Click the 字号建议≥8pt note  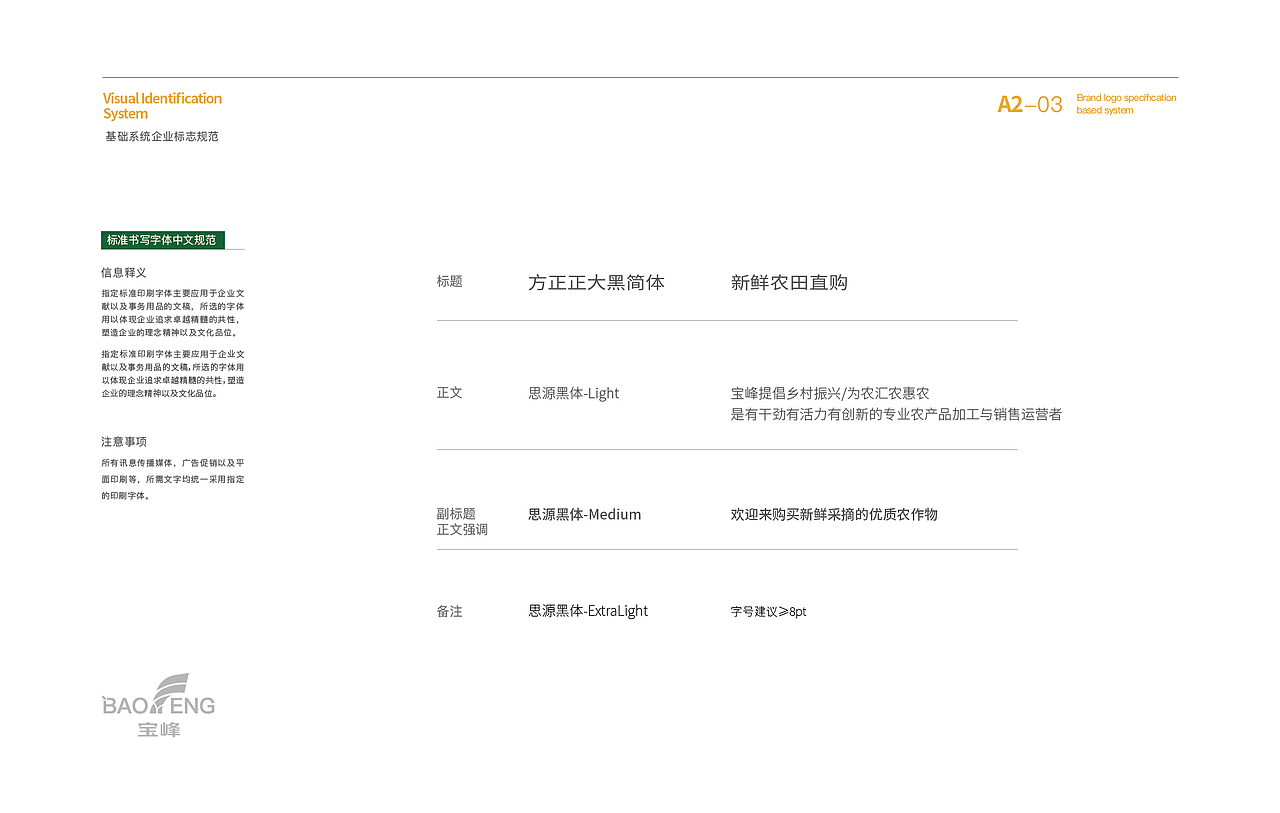pyautogui.click(x=769, y=611)
